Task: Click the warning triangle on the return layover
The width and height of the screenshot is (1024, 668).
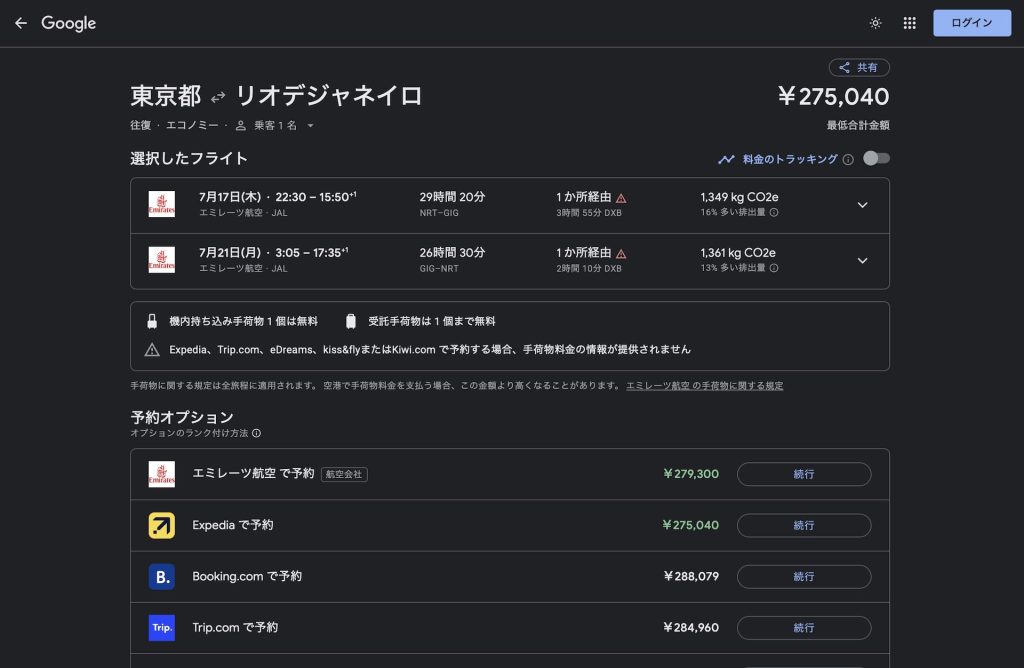Action: click(621, 254)
